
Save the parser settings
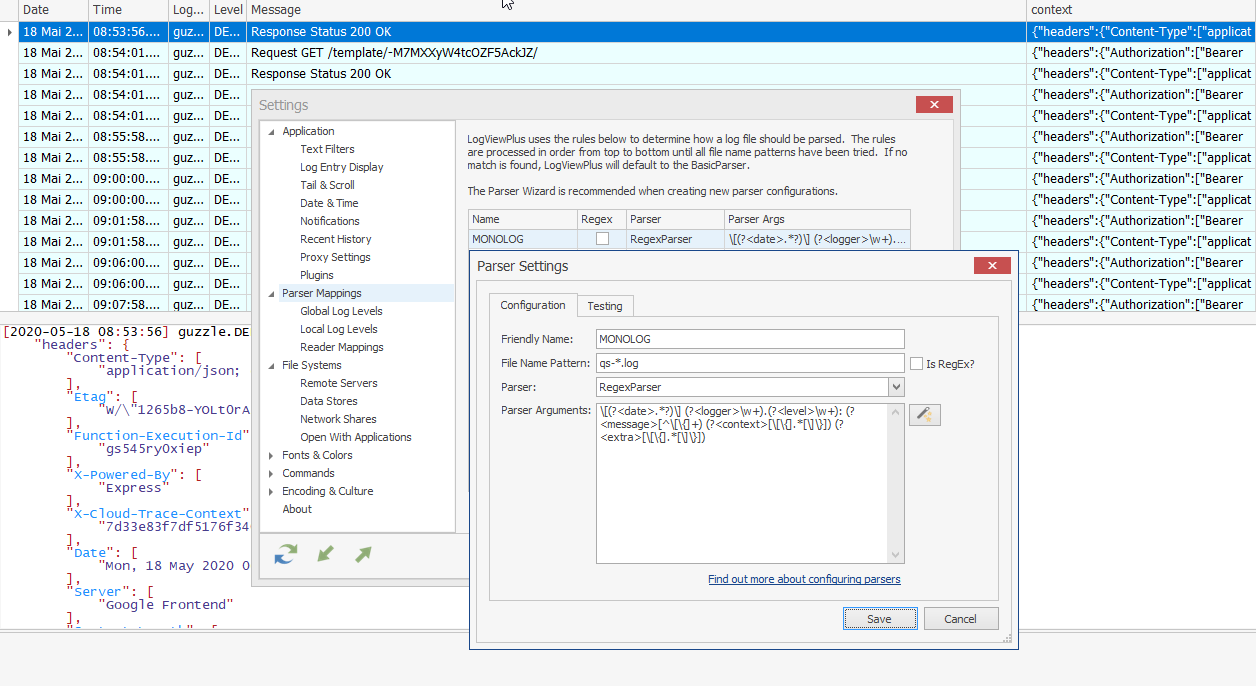pyautogui.click(x=879, y=619)
